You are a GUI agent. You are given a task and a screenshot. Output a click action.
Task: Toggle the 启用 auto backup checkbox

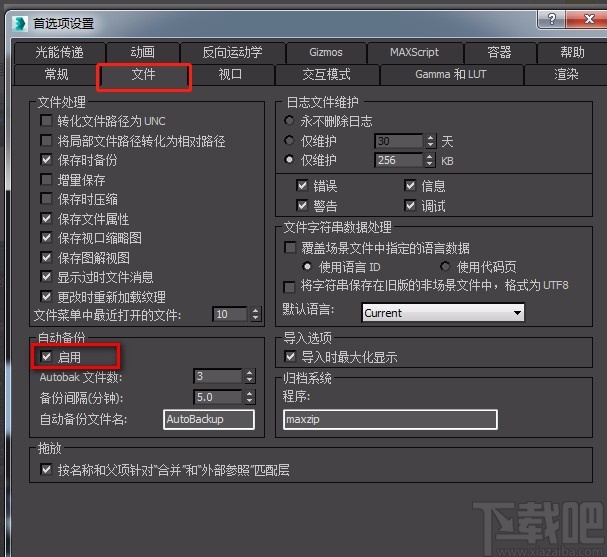pos(46,356)
